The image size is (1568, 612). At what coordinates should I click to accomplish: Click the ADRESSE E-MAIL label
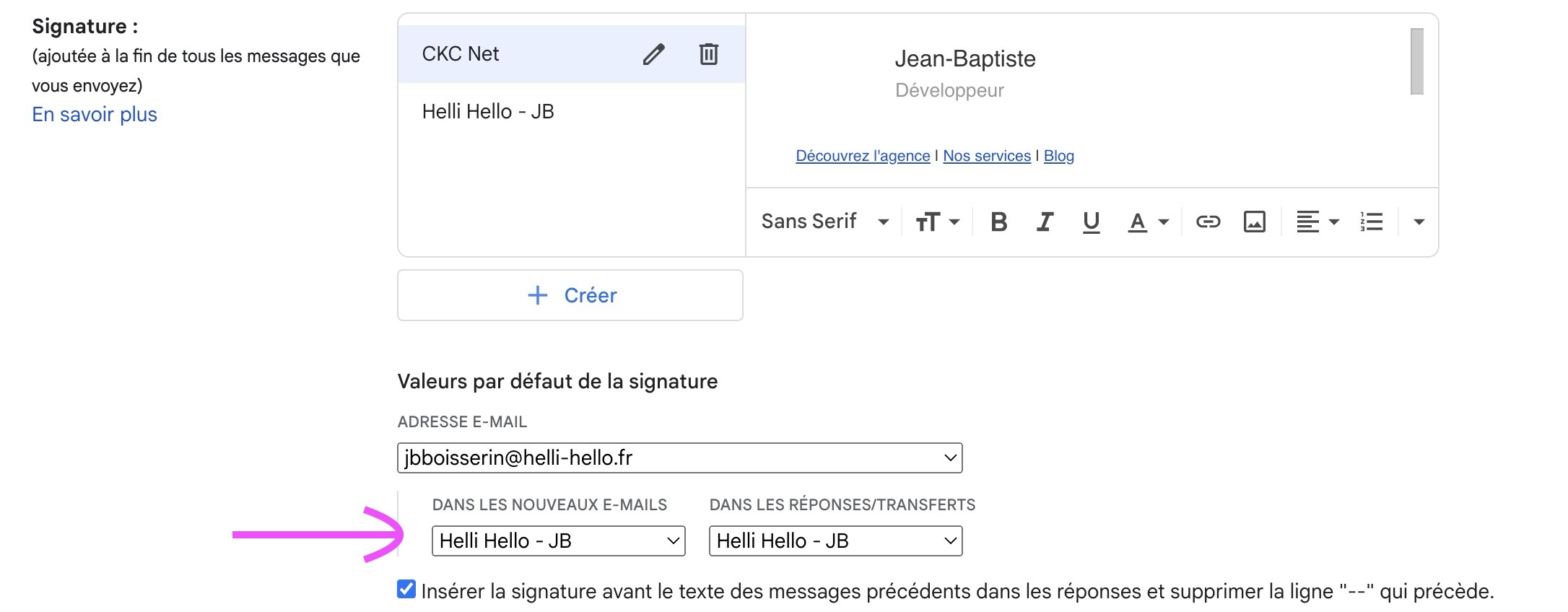[462, 422]
